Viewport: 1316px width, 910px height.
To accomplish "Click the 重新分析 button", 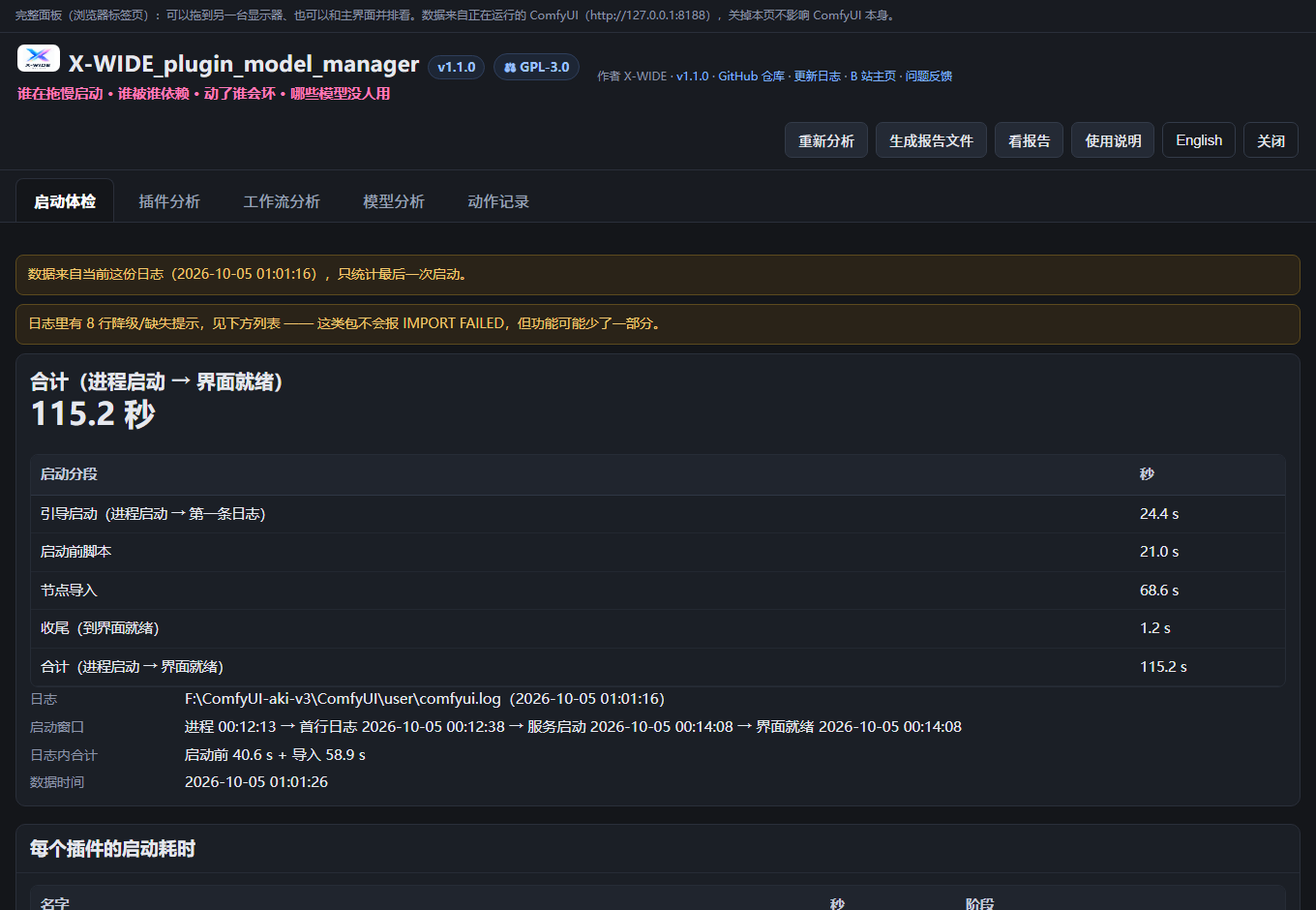I will (826, 140).
